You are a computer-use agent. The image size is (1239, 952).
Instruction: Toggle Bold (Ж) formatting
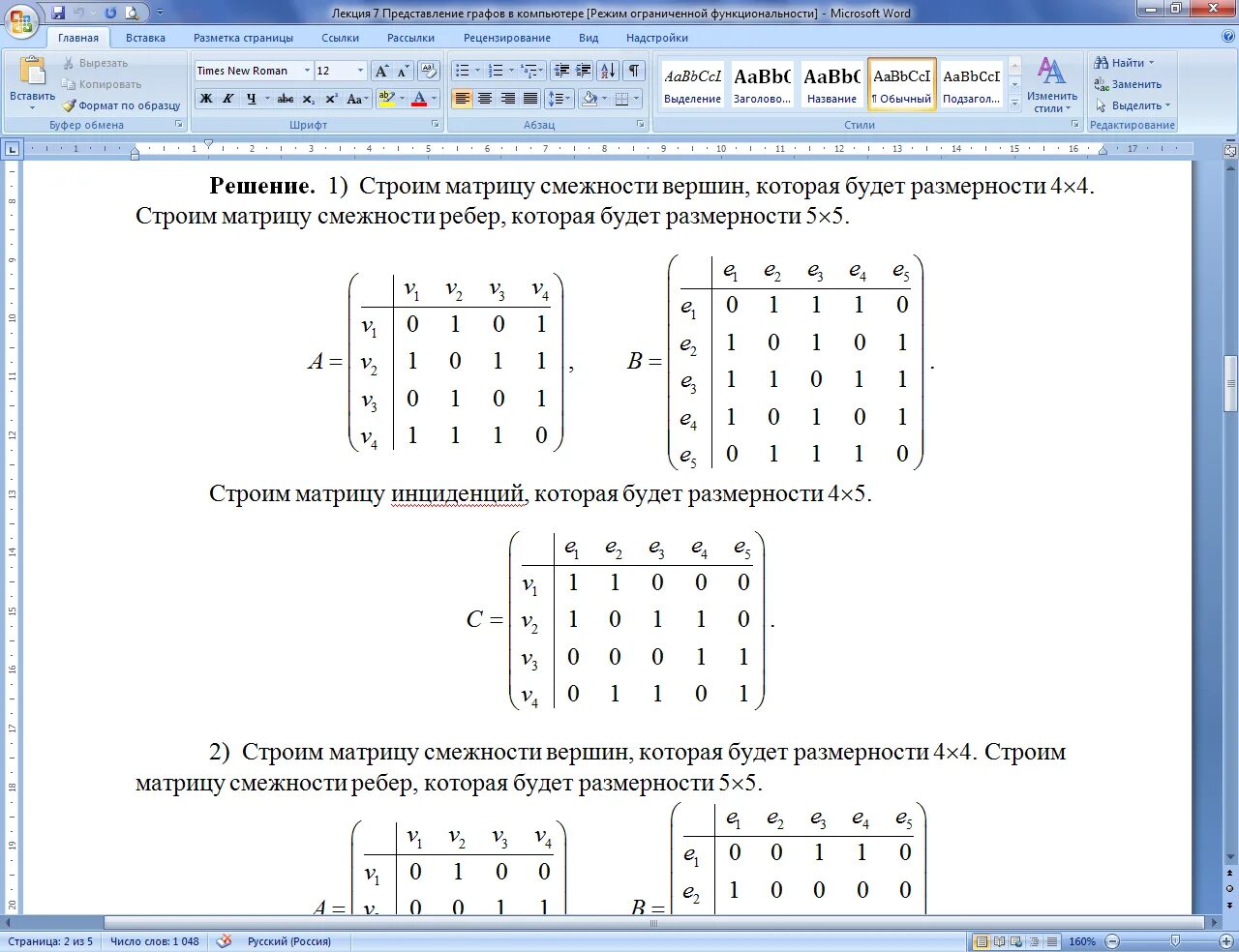coord(206,99)
